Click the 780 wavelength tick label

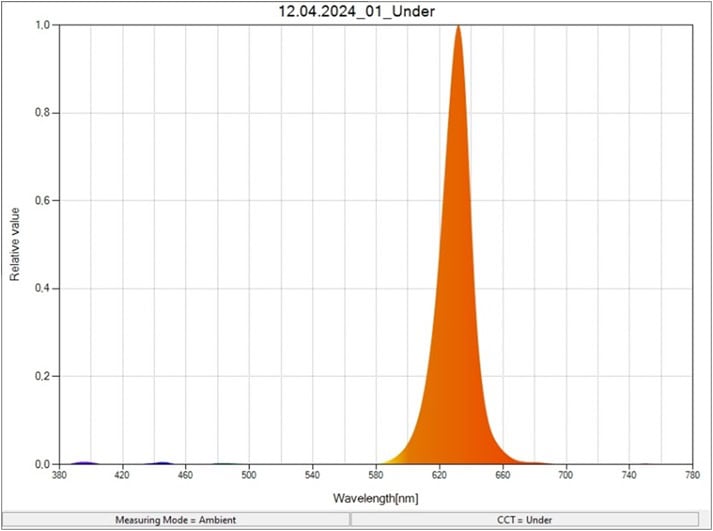coord(692,476)
